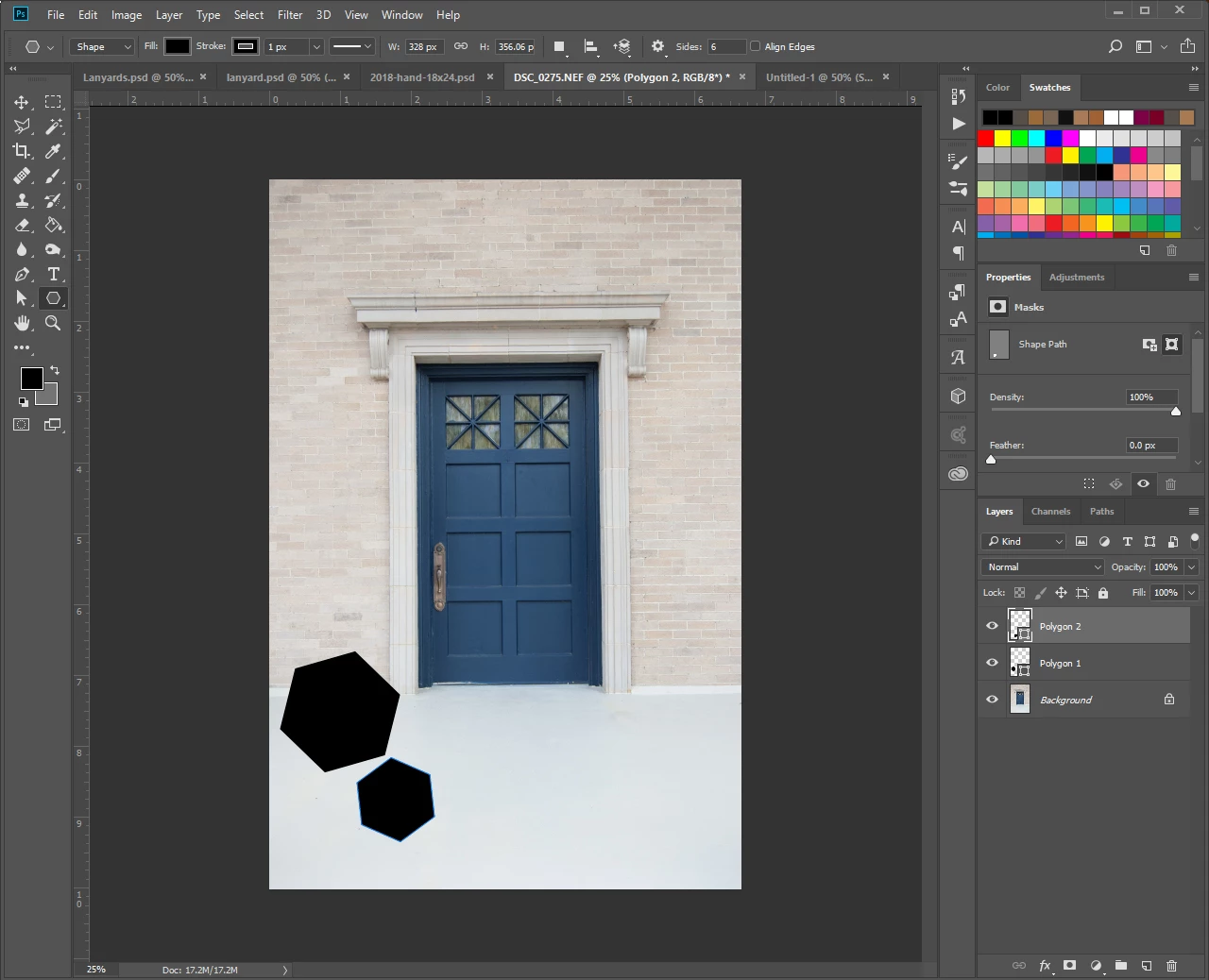Image resolution: width=1209 pixels, height=980 pixels.
Task: Toggle Lock all for the layer
Action: click(x=1103, y=593)
